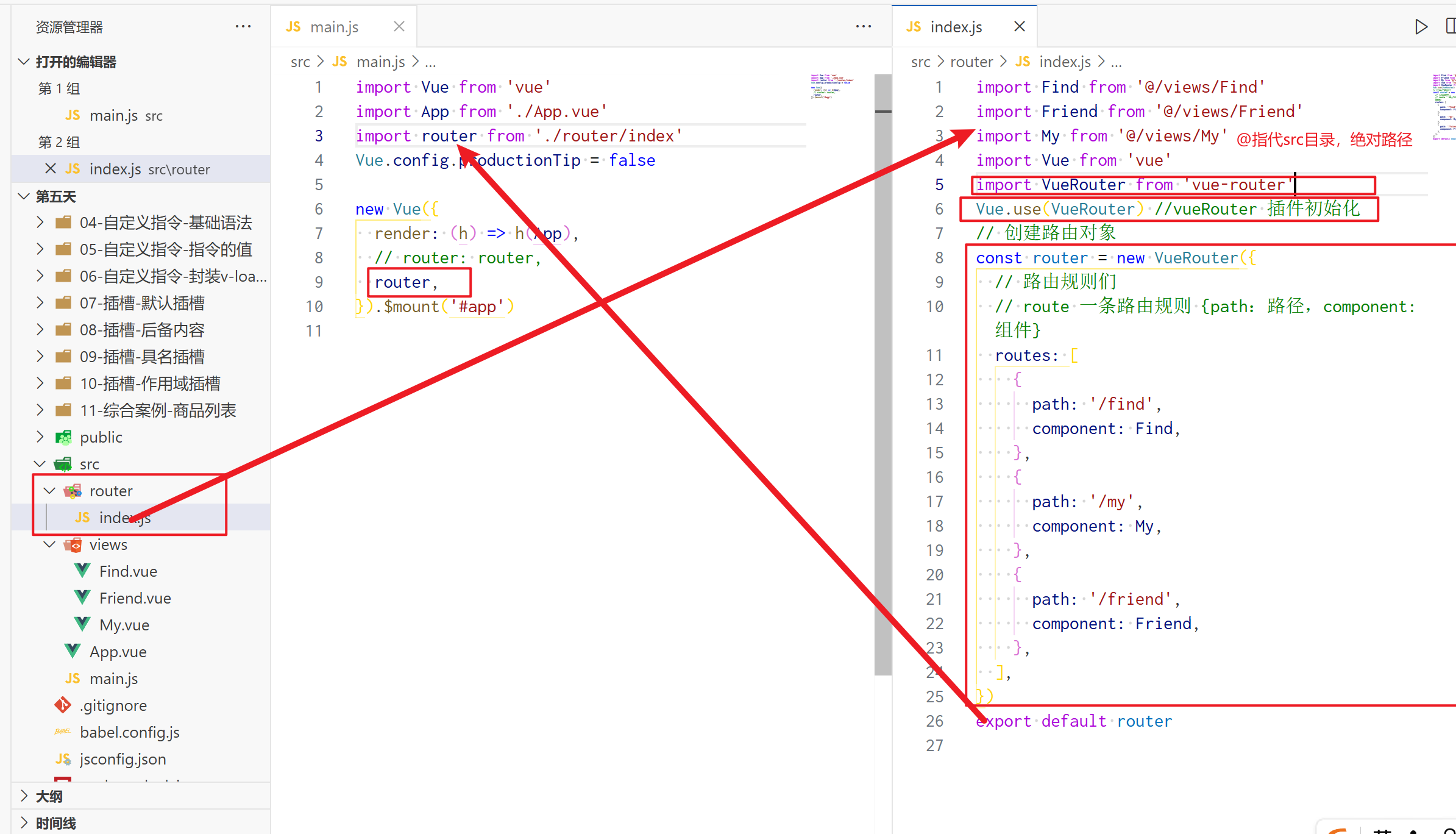The width and height of the screenshot is (1456, 834).
Task: Click the Run code play icon
Action: point(1421,27)
